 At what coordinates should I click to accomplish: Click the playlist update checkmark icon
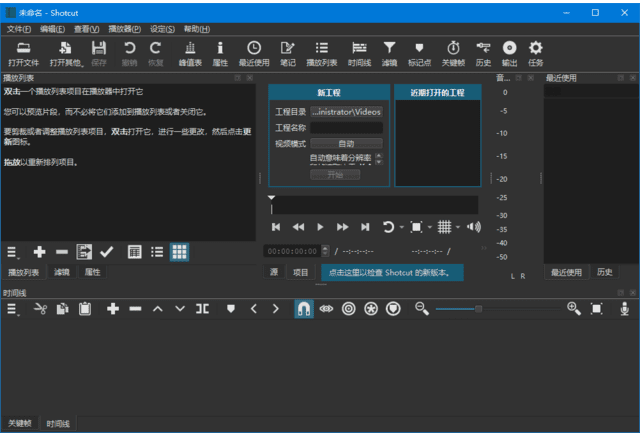pyautogui.click(x=106, y=252)
